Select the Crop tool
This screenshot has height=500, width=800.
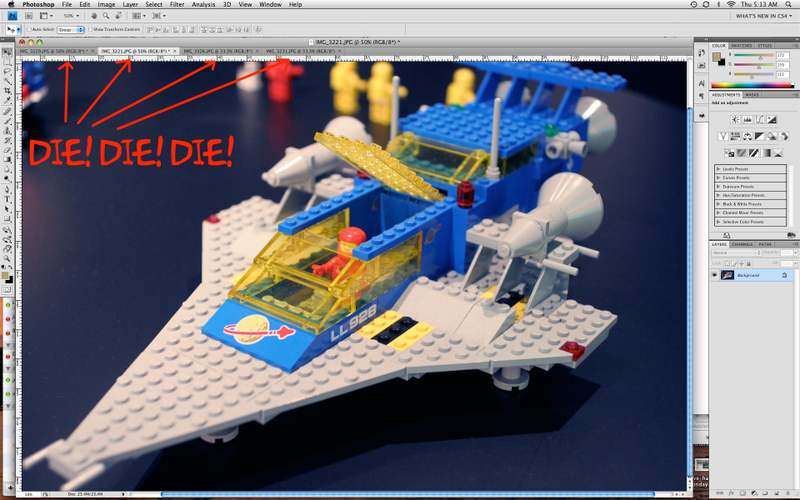pos(7,91)
